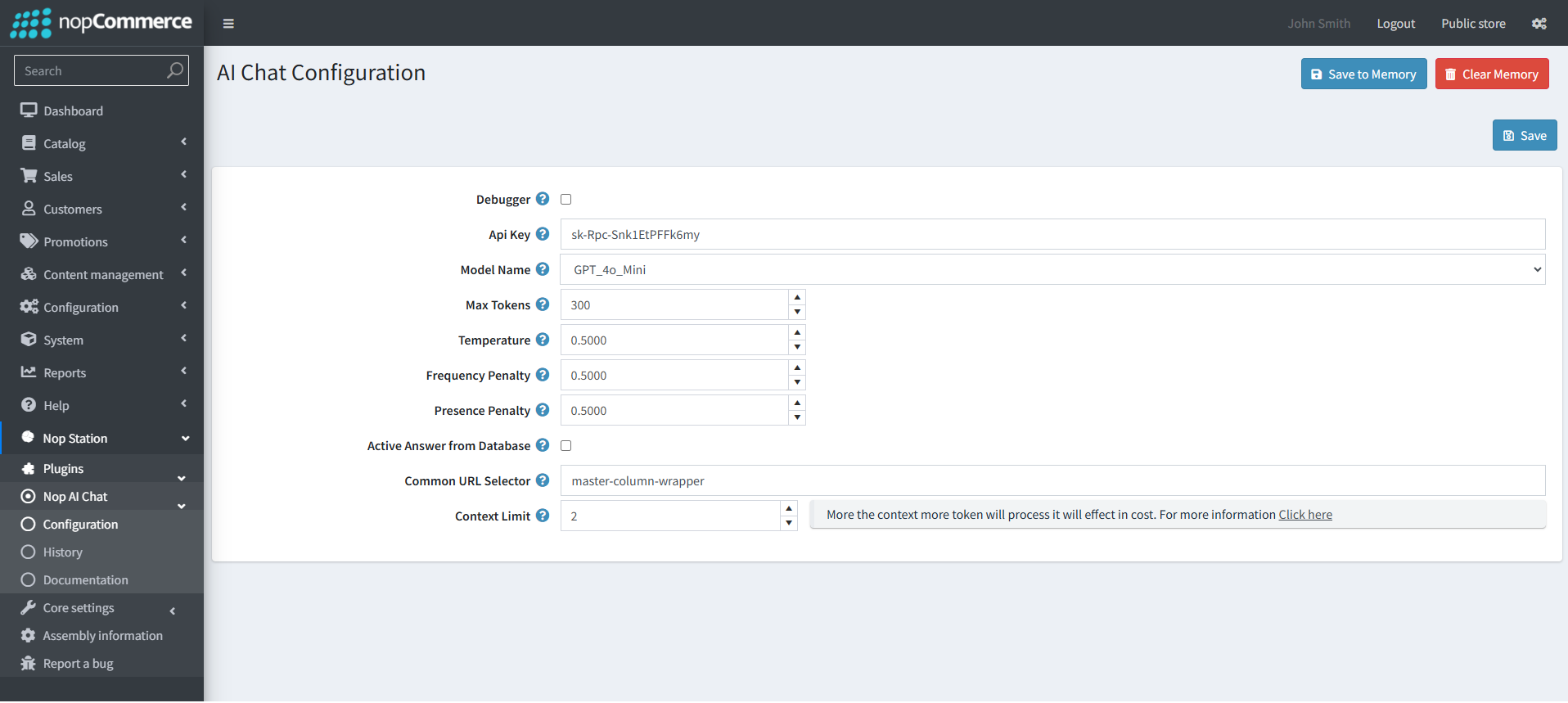The width and height of the screenshot is (1568, 703).
Task: Show help tooltip for Temperature
Action: pos(543,340)
